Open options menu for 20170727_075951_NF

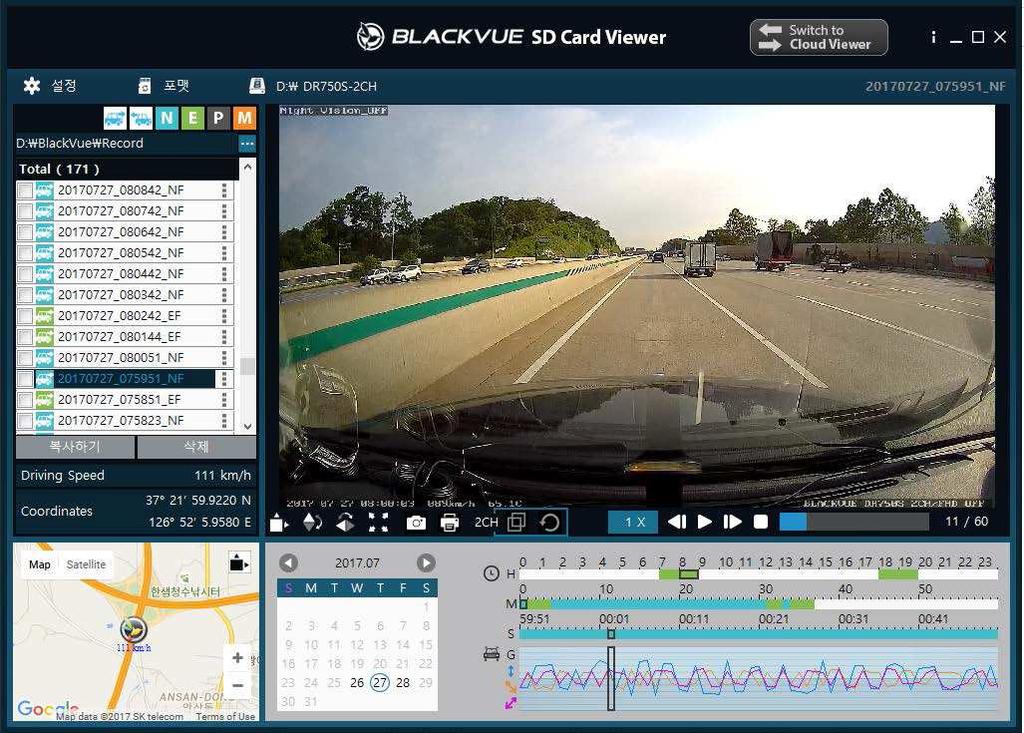pos(224,379)
